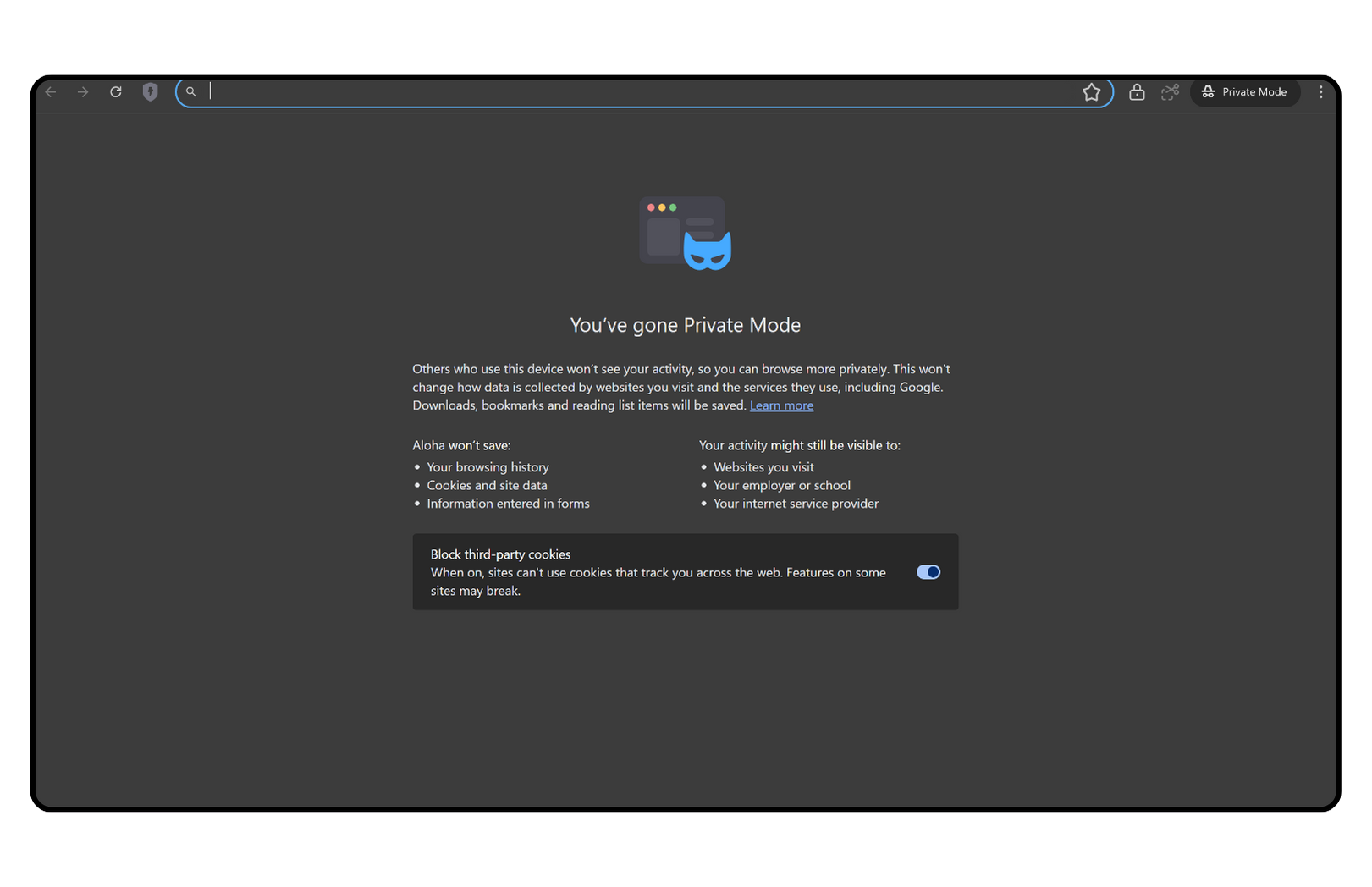The width and height of the screenshot is (1372, 887).
Task: Open the Learn more link
Action: point(781,405)
